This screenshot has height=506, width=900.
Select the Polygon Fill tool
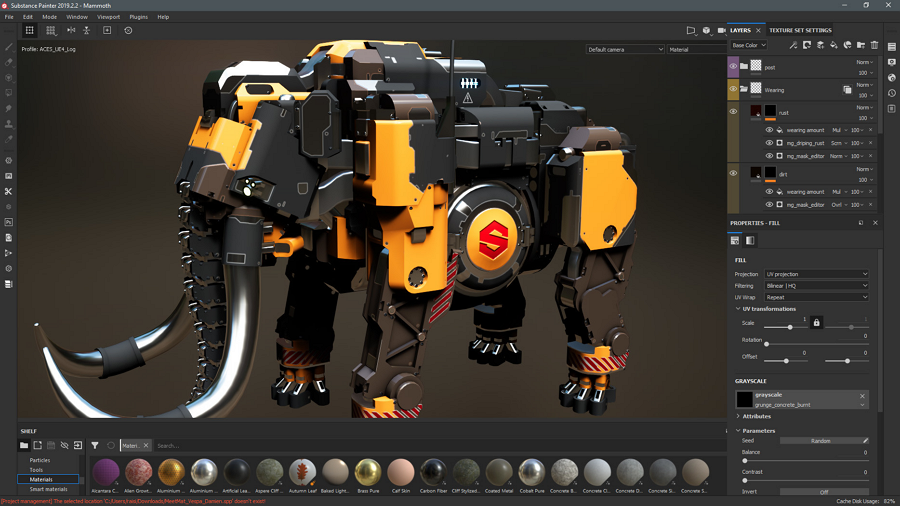point(9,92)
